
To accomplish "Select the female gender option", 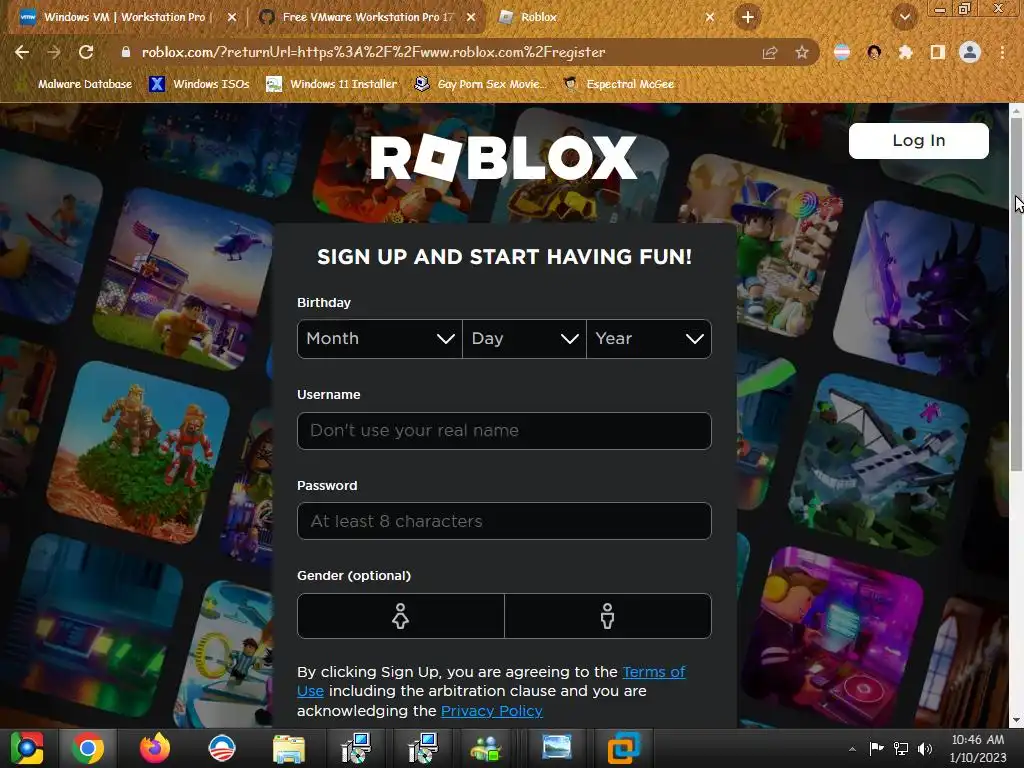I will 401,616.
